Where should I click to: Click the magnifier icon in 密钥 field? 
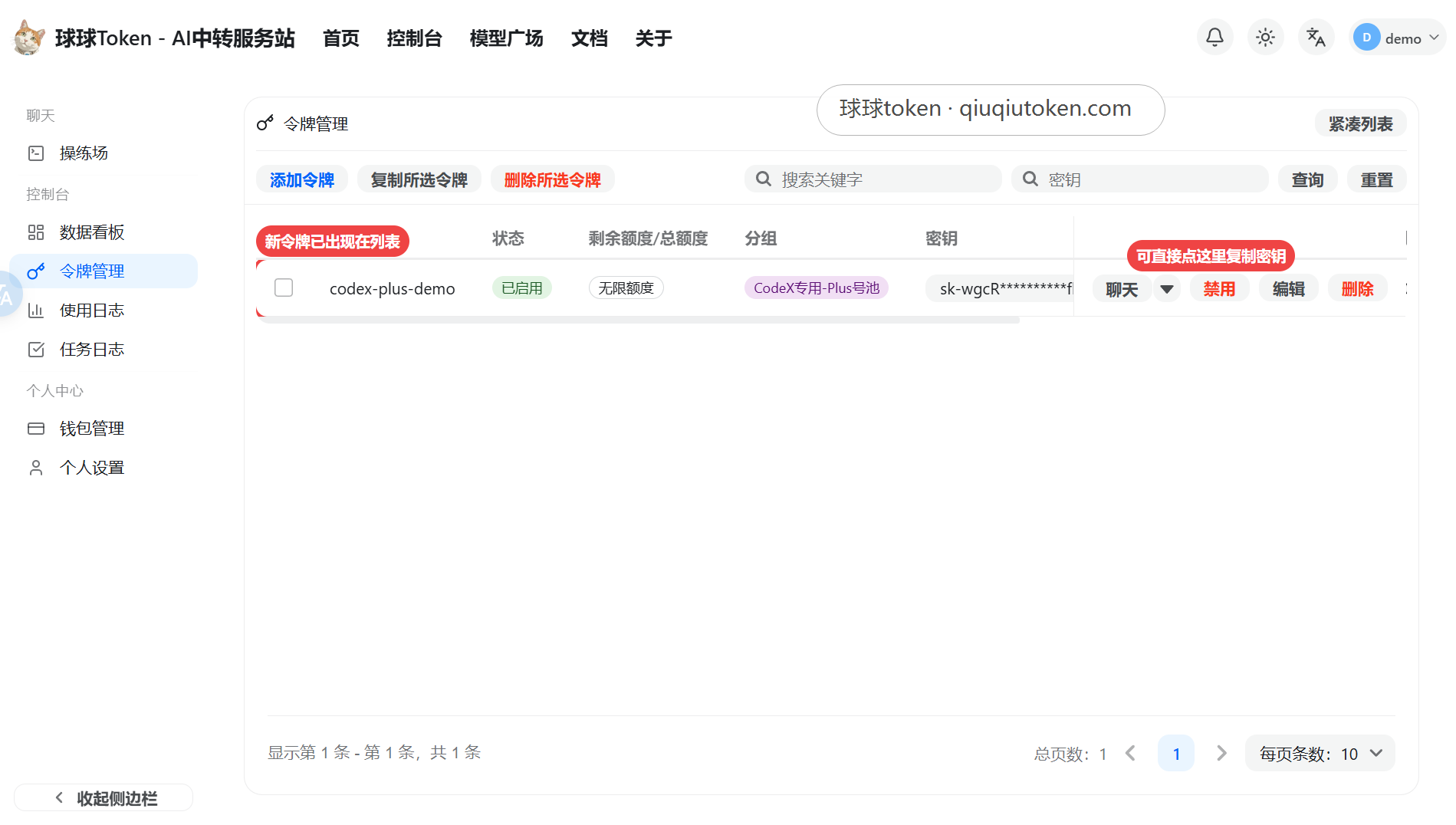coord(1030,179)
